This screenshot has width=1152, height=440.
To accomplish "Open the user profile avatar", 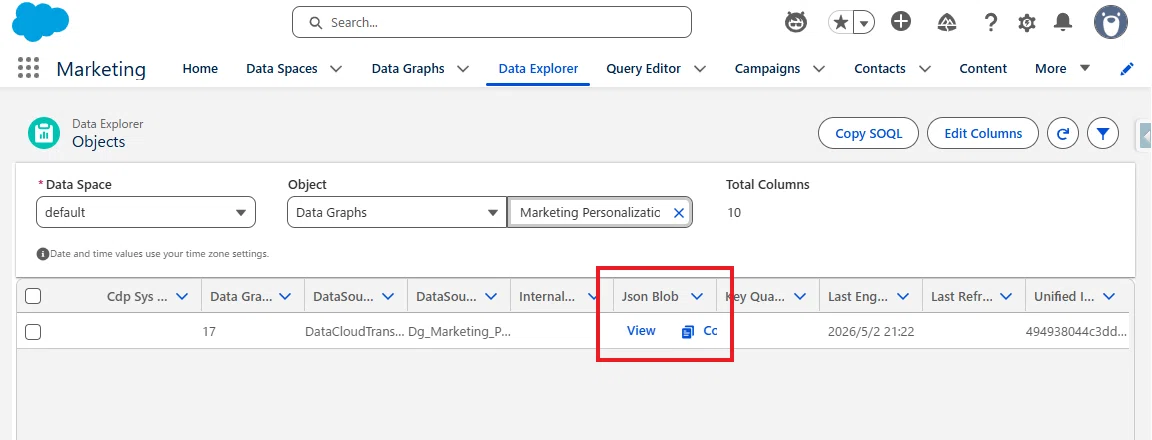I will [x=1110, y=23].
